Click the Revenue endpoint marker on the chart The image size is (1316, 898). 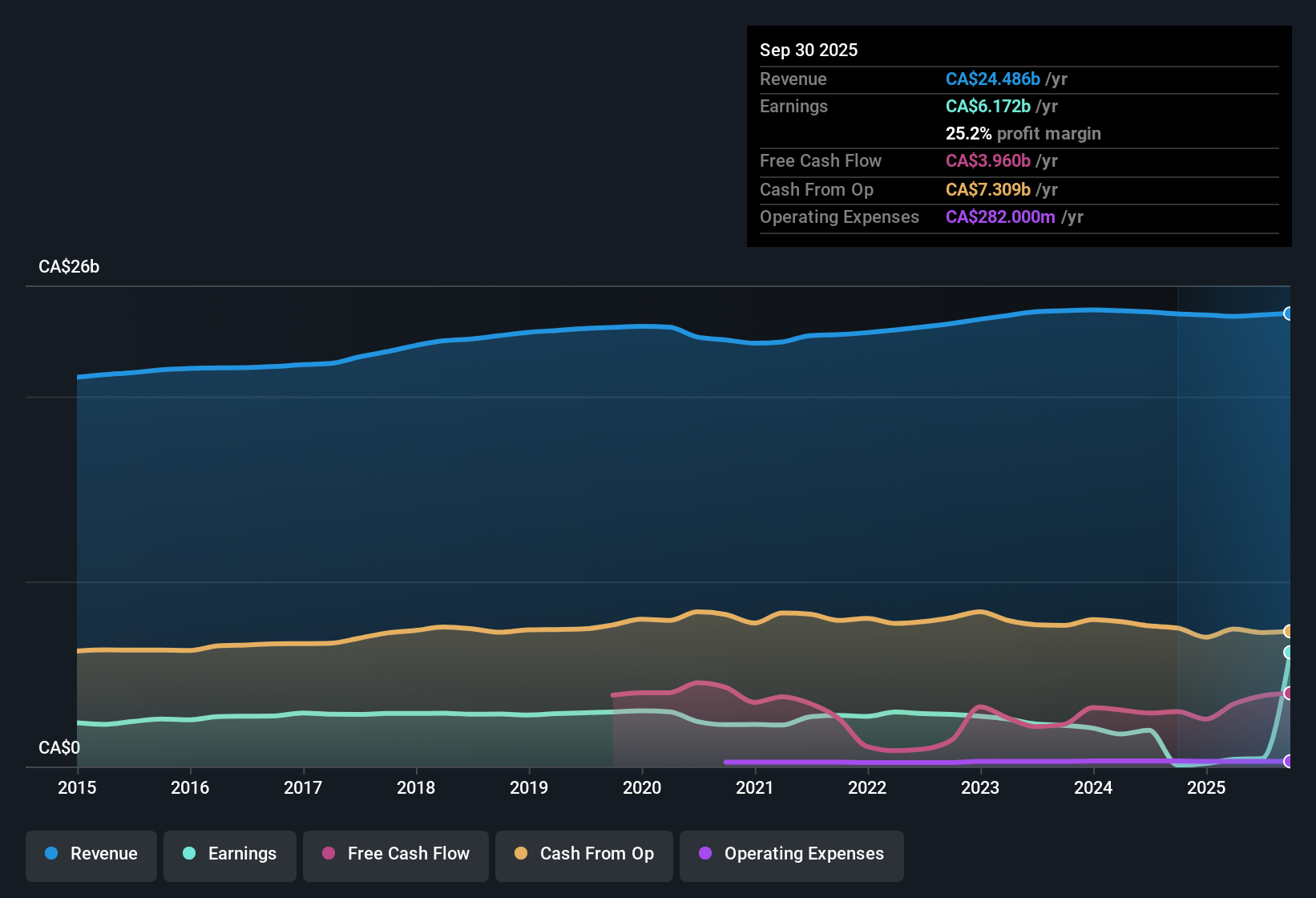pyautogui.click(x=1289, y=313)
